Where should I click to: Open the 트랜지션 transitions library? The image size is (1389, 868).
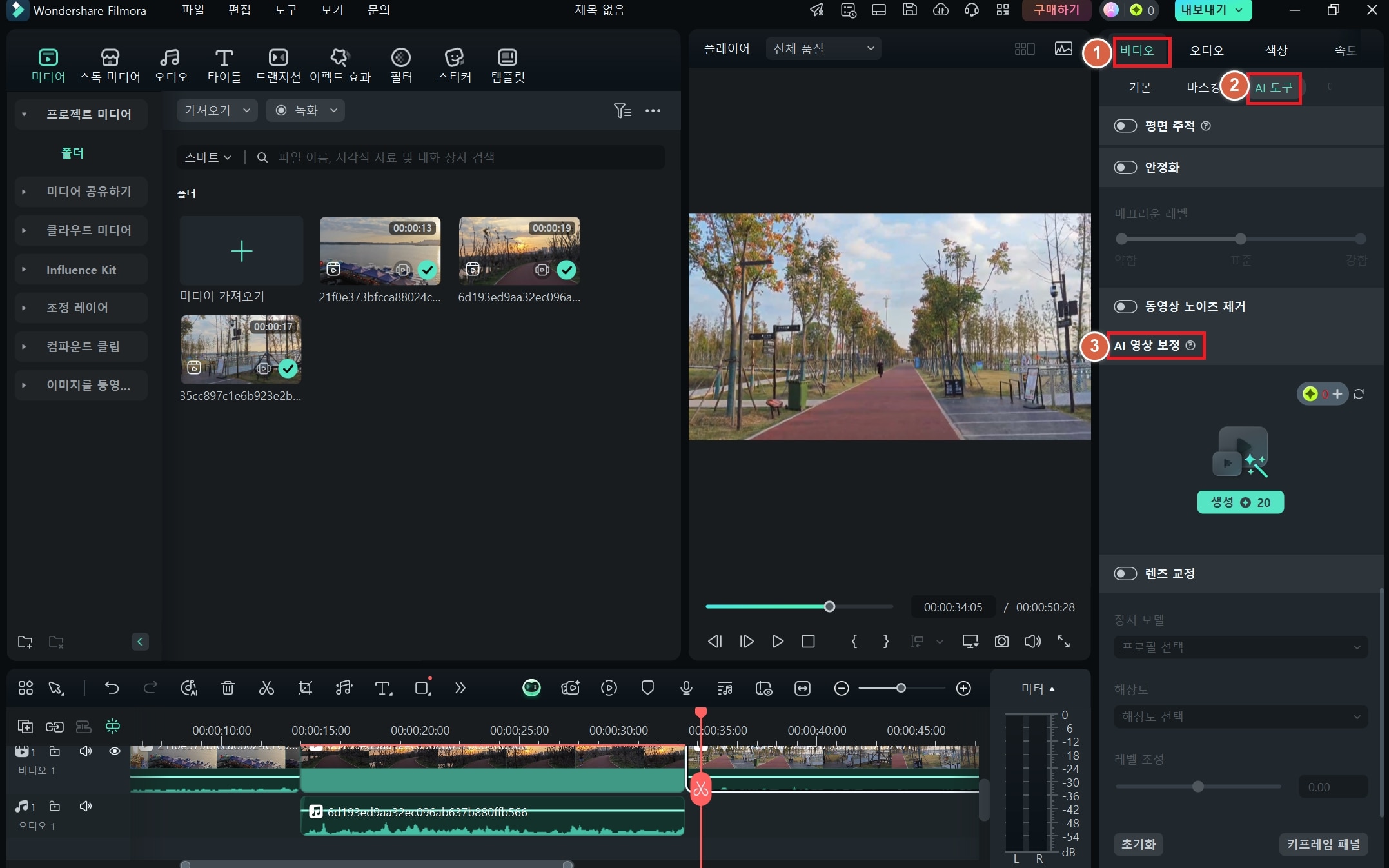pyautogui.click(x=278, y=65)
